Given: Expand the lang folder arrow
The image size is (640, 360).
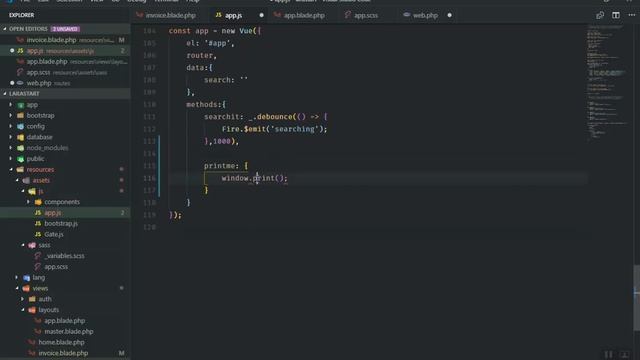Looking at the screenshot, I should click(17, 278).
